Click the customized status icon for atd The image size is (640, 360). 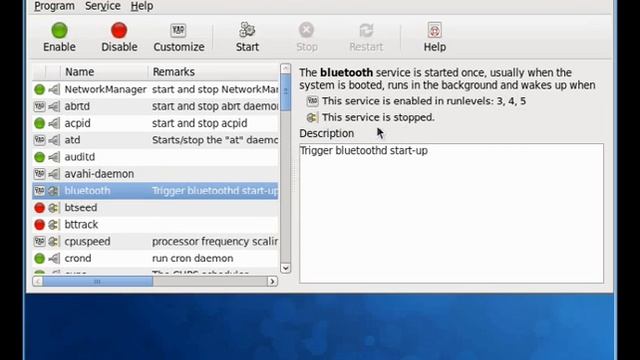click(x=40, y=140)
